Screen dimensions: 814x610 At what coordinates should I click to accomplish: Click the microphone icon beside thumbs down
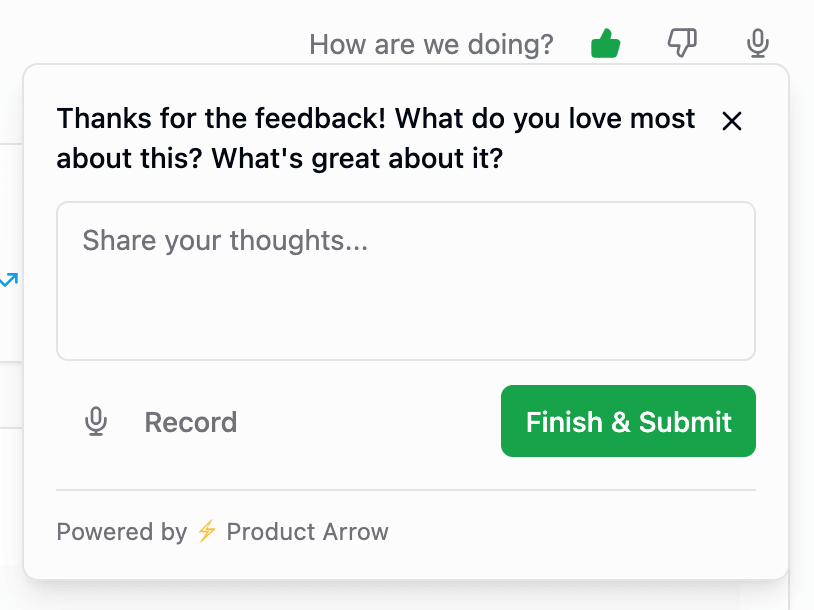click(x=758, y=44)
